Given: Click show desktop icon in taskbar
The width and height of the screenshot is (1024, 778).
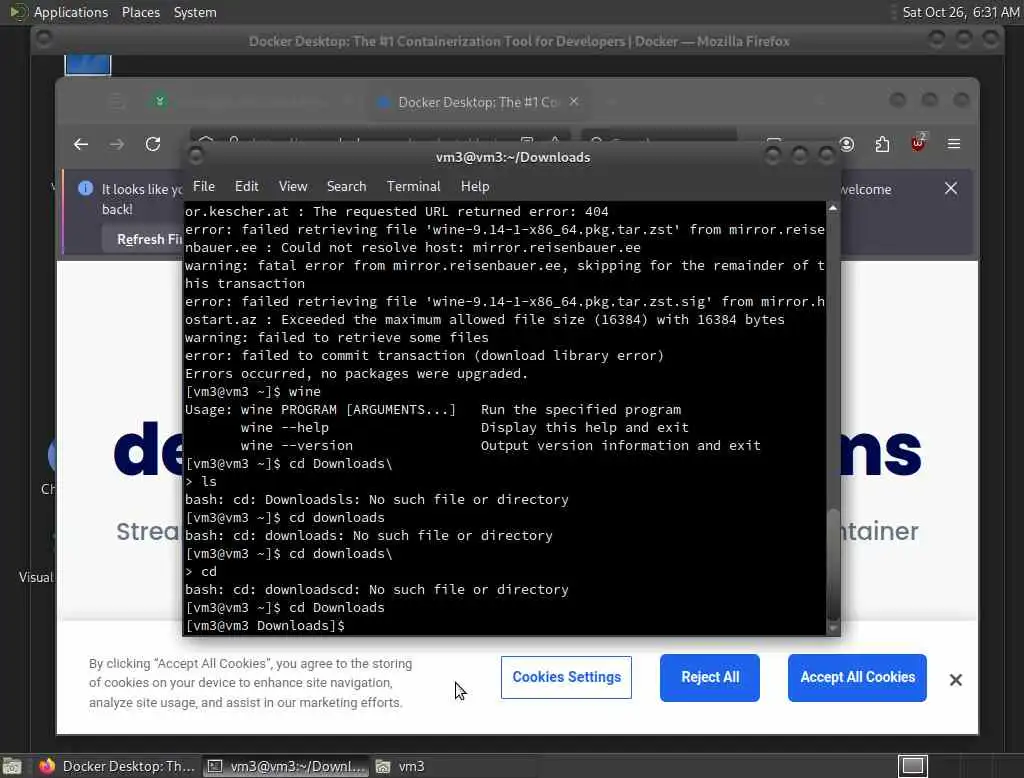Looking at the screenshot, I should (12, 766).
